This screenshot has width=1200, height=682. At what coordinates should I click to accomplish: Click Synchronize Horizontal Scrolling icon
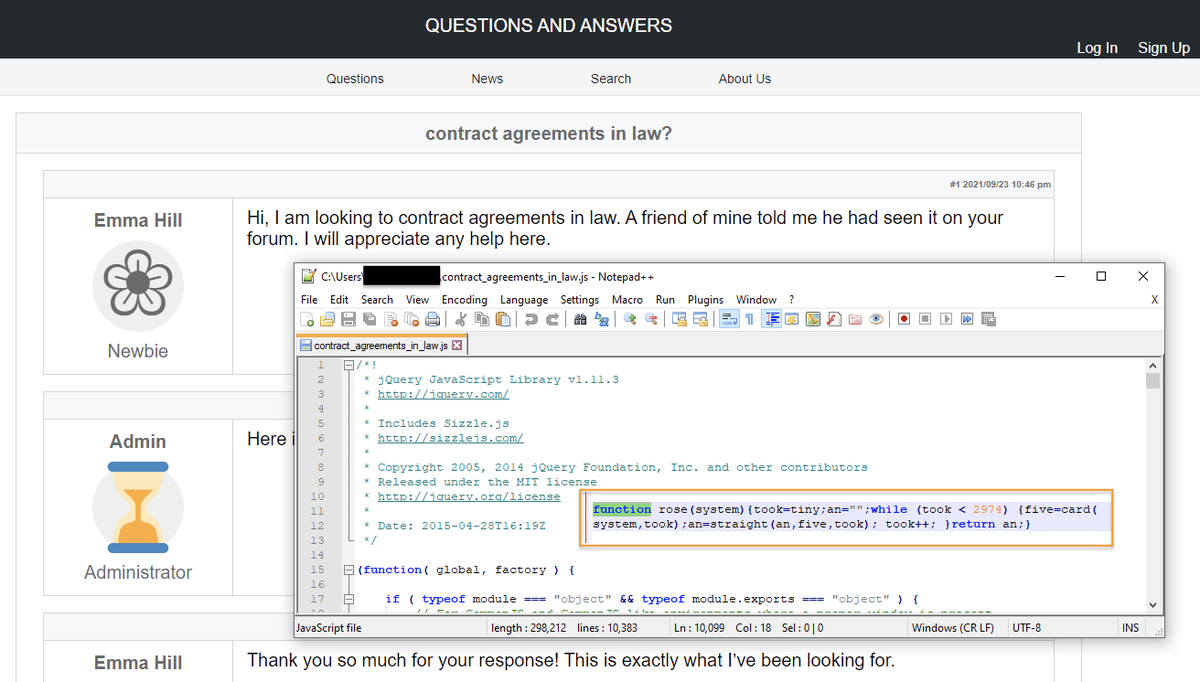(700, 319)
